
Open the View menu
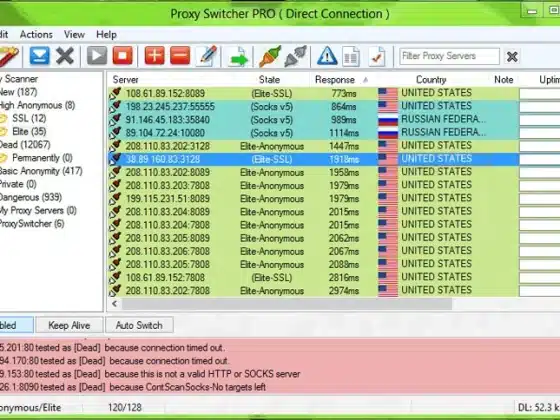(x=74, y=35)
